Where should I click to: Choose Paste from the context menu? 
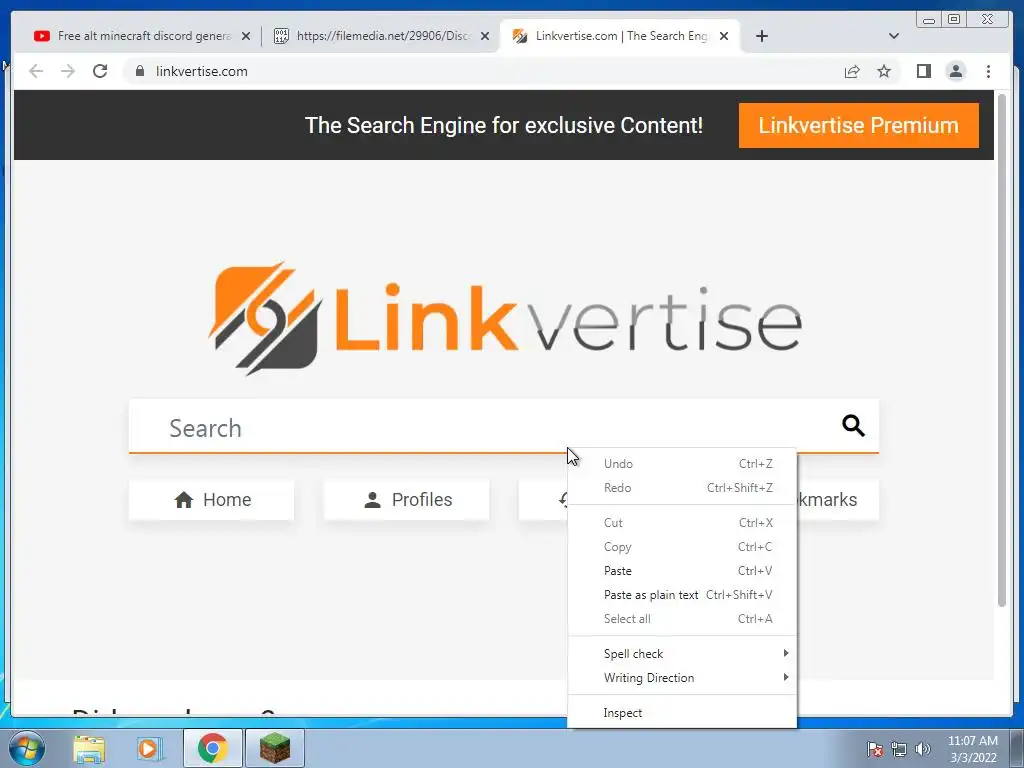point(682,571)
